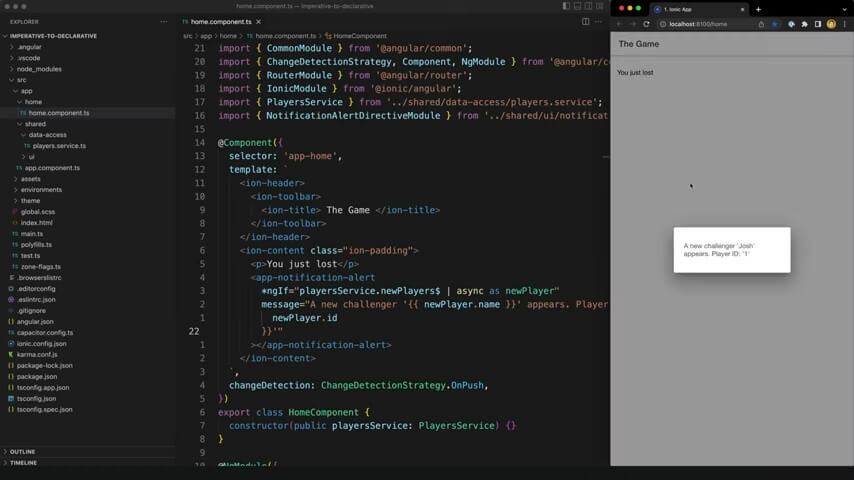
Task: Click the 'home' breadcrumb segment
Action: pos(228,36)
